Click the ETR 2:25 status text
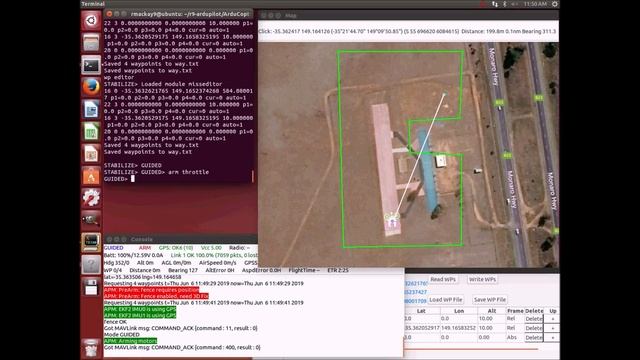640x360 pixels. [338, 270]
